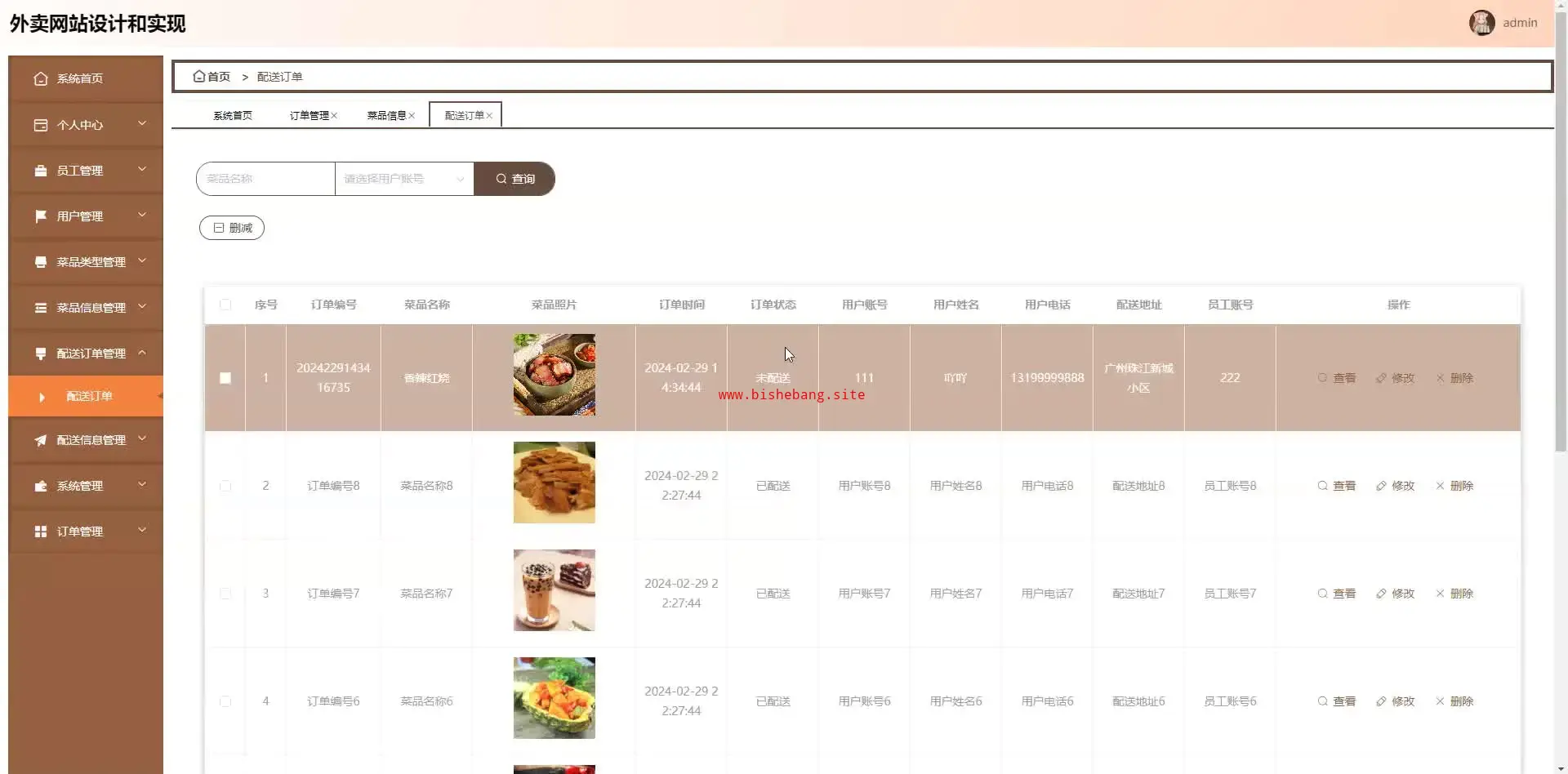Click 查看 for order 2024229143416735
The width and height of the screenshot is (1568, 774).
1337,378
